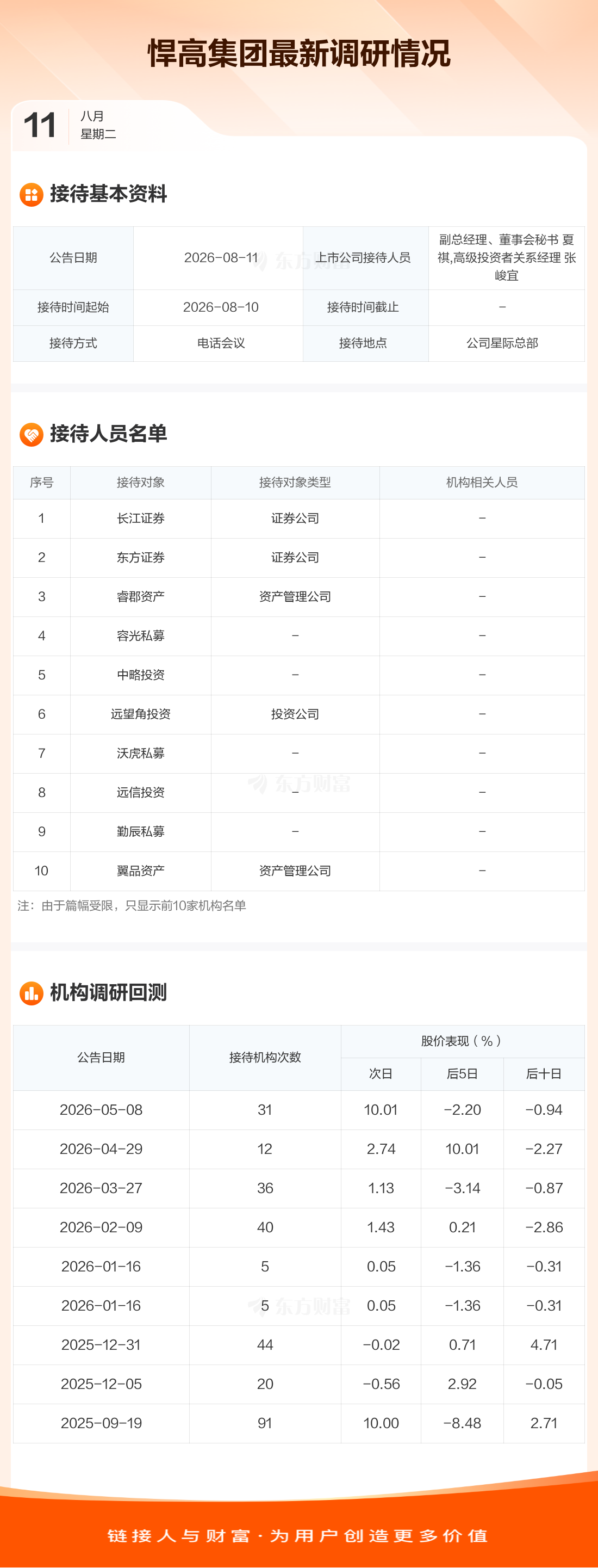
Task: Select the 东方证券 institution name
Action: click(140, 558)
